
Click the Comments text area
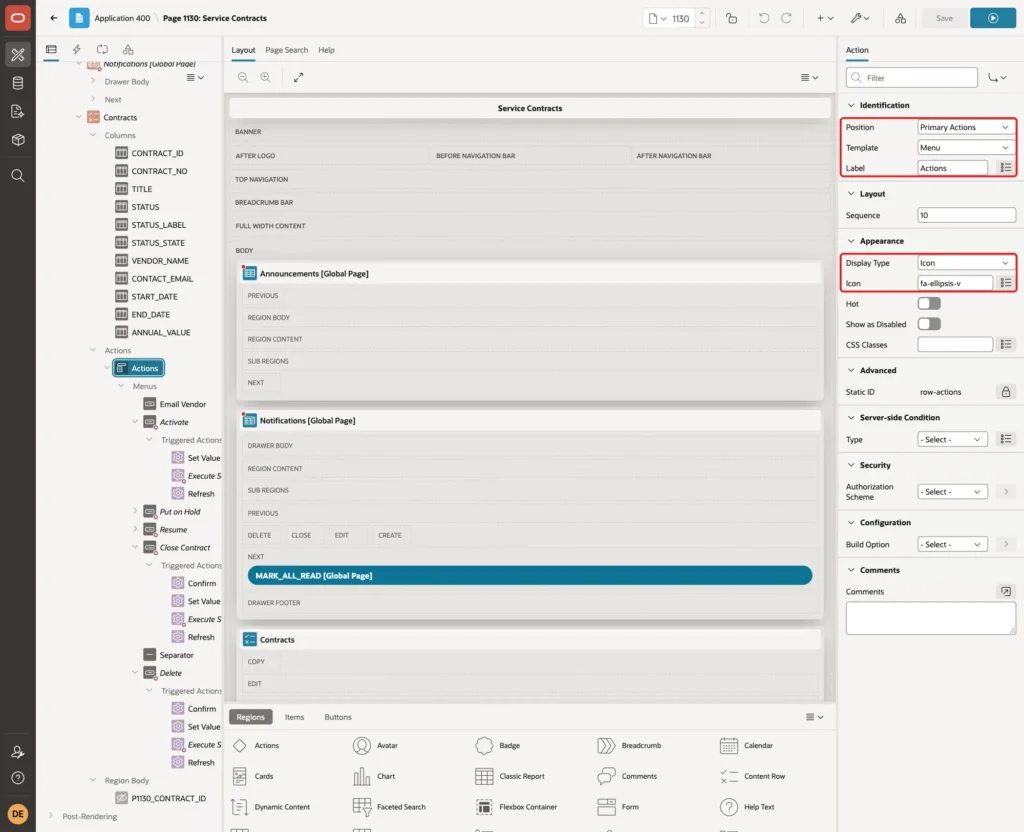click(x=931, y=618)
